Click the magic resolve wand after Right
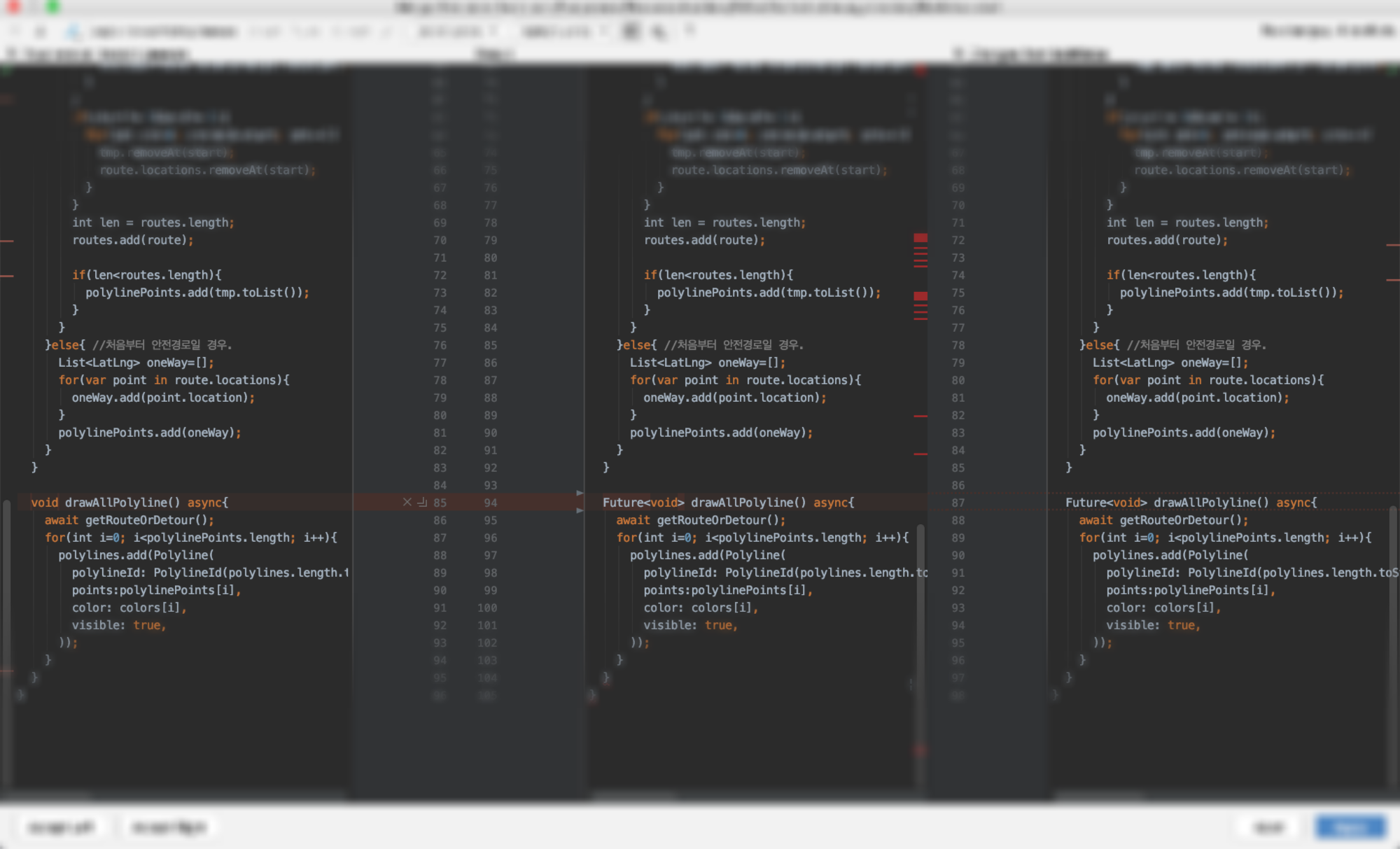The height and width of the screenshot is (849, 1400). click(386, 31)
